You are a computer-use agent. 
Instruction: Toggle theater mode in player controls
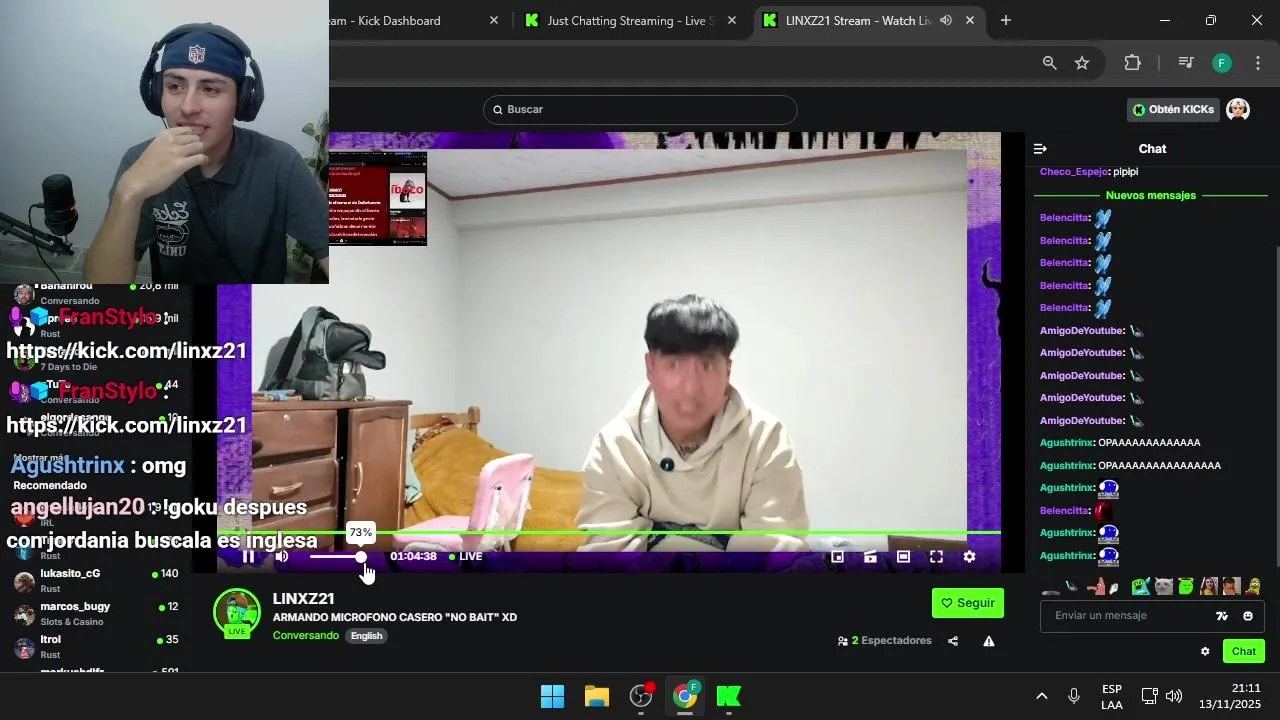(903, 557)
